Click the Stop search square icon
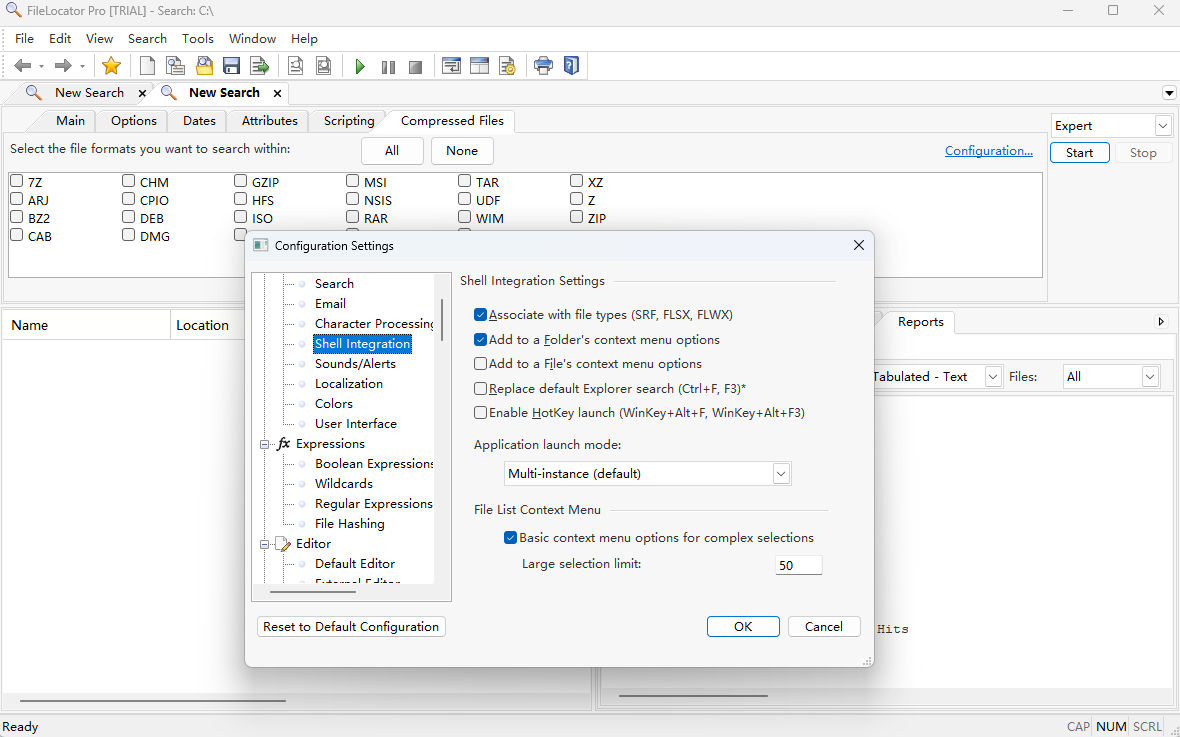The image size is (1180, 737). (415, 67)
